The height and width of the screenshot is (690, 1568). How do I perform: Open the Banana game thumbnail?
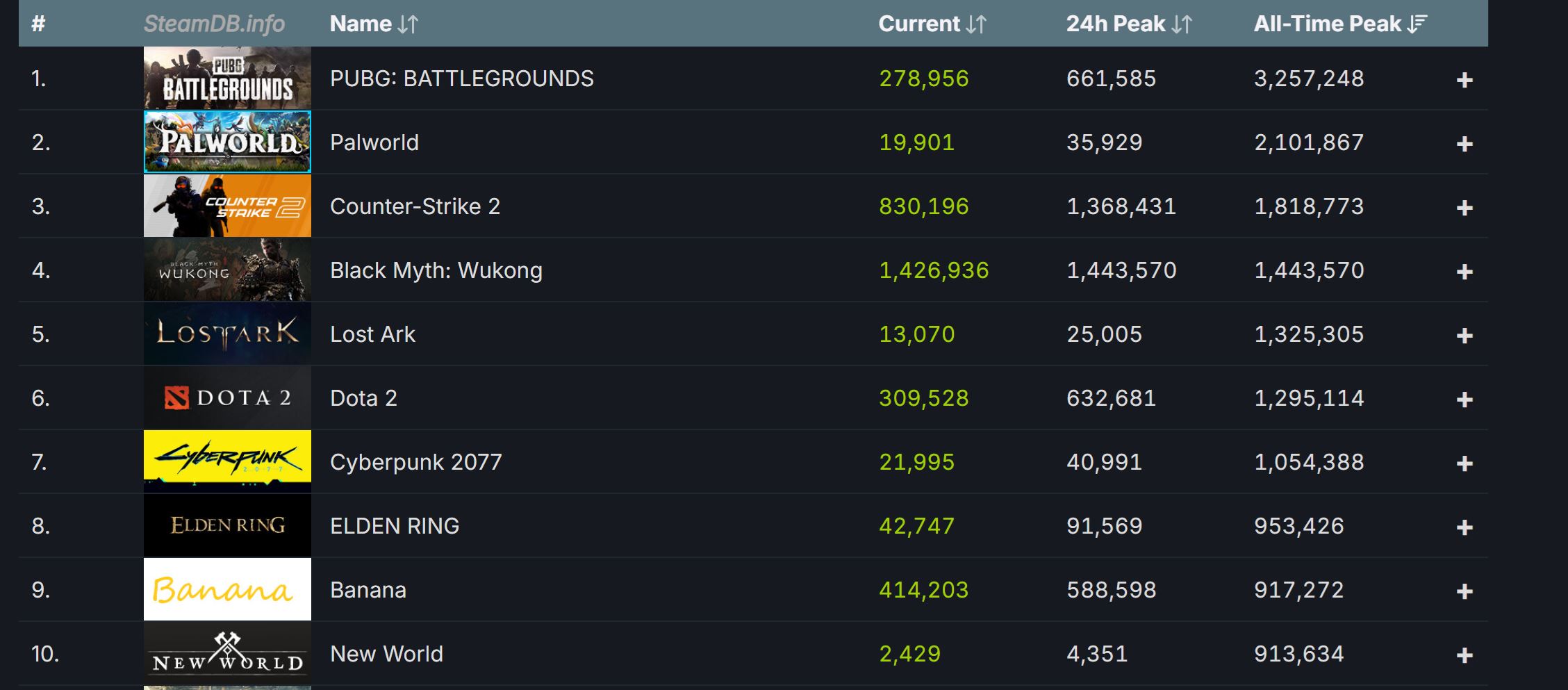point(227,589)
